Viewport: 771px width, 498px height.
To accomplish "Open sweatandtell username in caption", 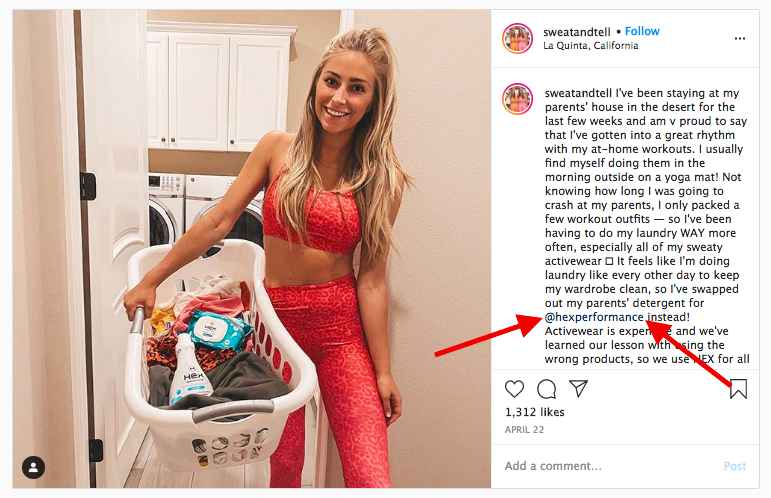I will point(578,93).
